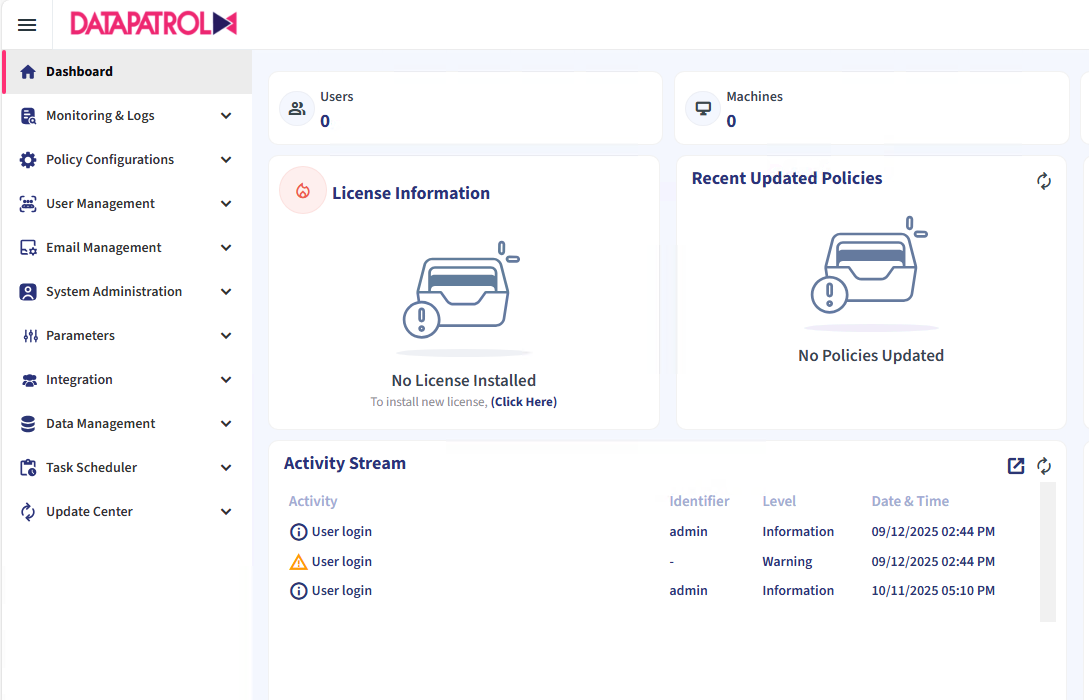Click the DataPatrol logo
This screenshot has height=700, width=1089.
tap(153, 24)
